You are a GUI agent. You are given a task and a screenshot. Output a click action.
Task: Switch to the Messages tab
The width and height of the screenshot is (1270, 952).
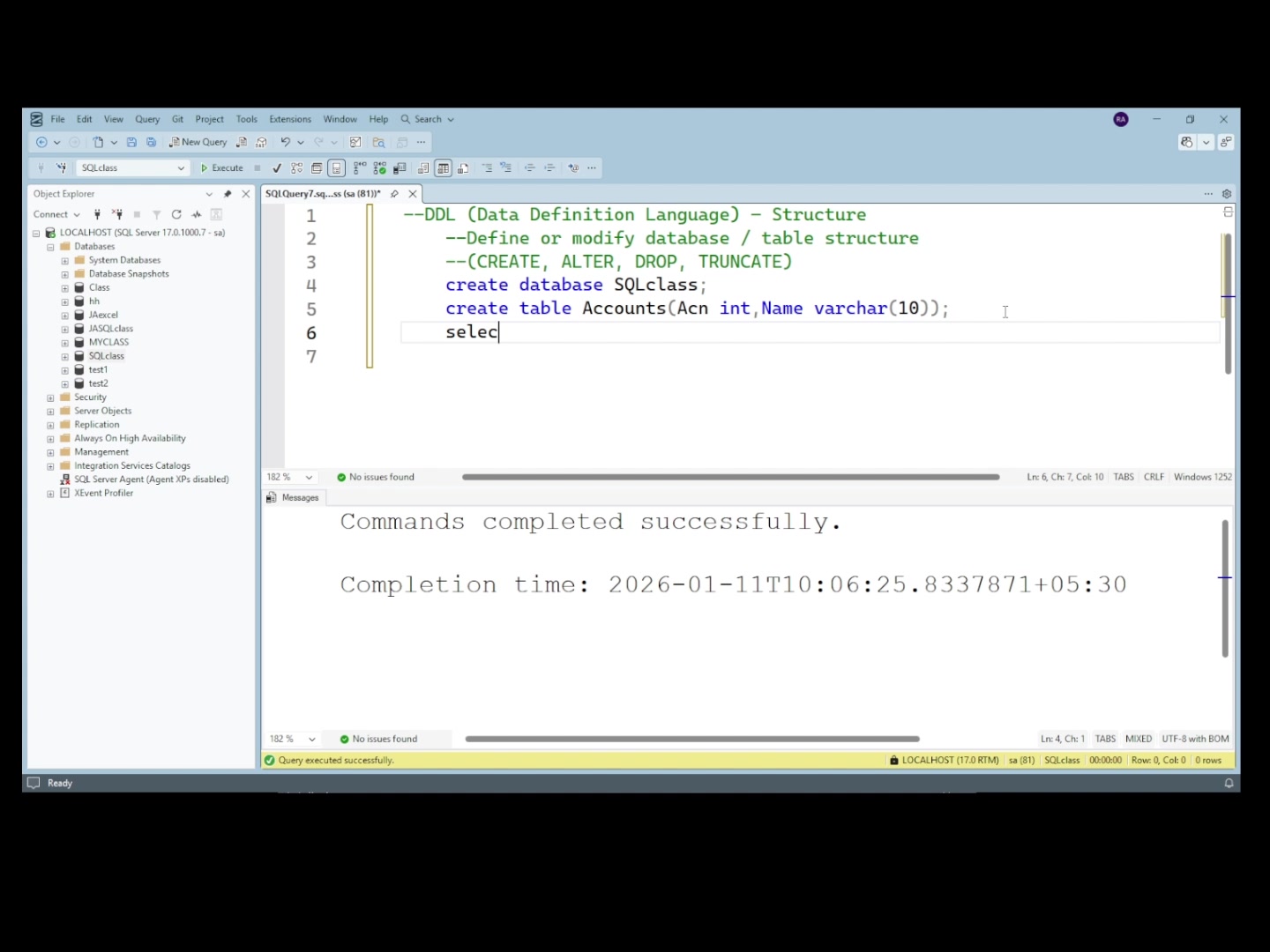[293, 498]
